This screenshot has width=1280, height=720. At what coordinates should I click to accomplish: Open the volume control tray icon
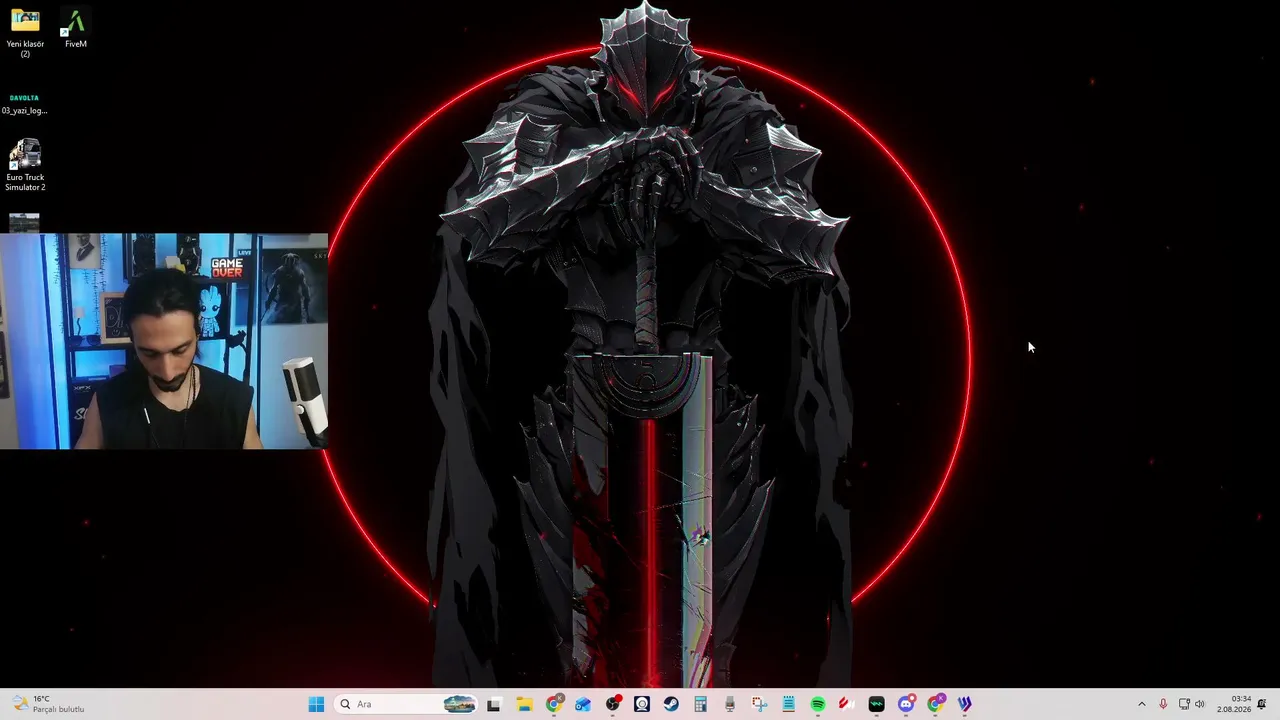(x=1200, y=704)
